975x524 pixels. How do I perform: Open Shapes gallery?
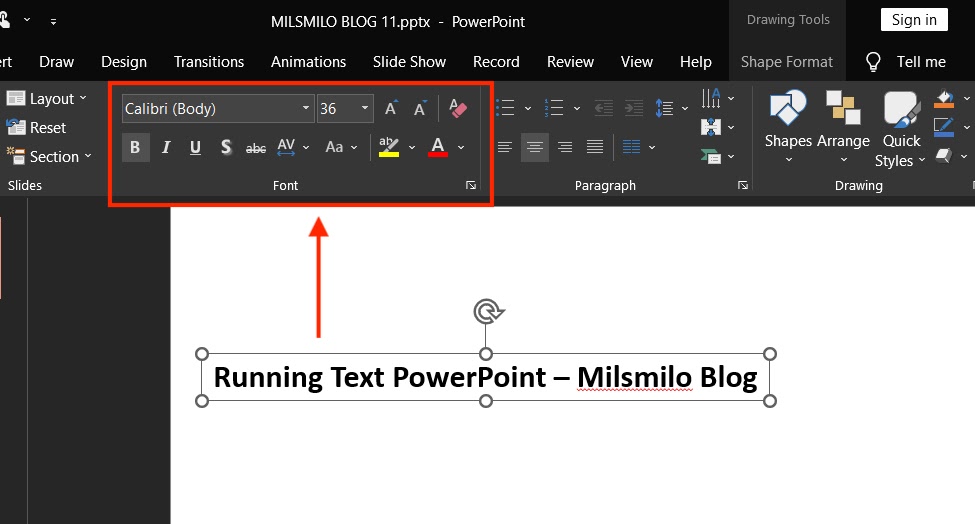pyautogui.click(x=788, y=127)
